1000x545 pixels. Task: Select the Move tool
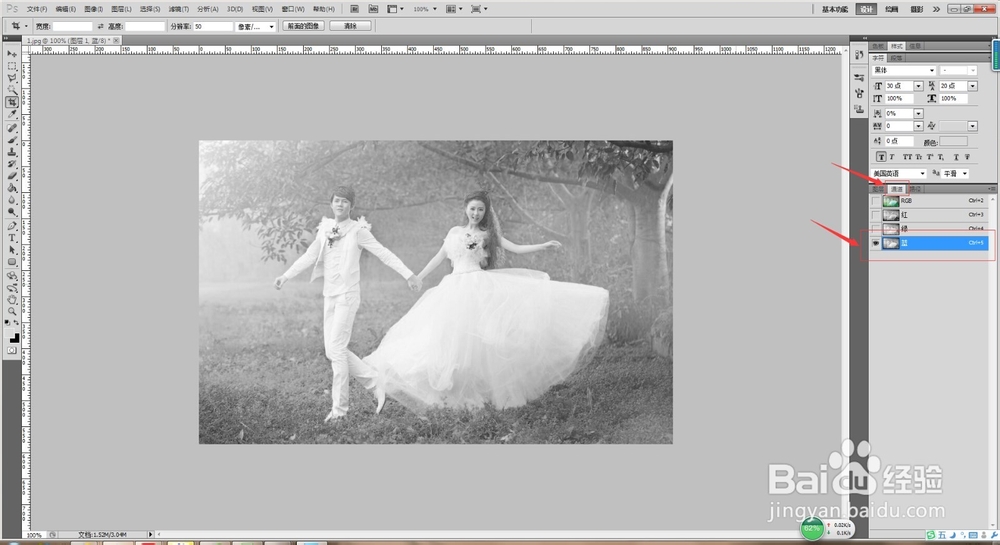(x=12, y=54)
